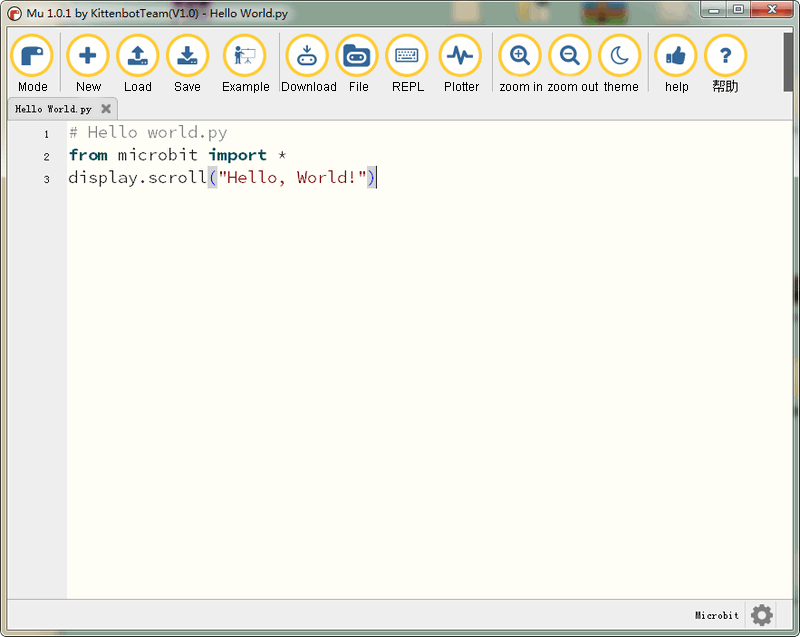Click line number 2 in gutter
The image size is (800, 637).
[46, 156]
